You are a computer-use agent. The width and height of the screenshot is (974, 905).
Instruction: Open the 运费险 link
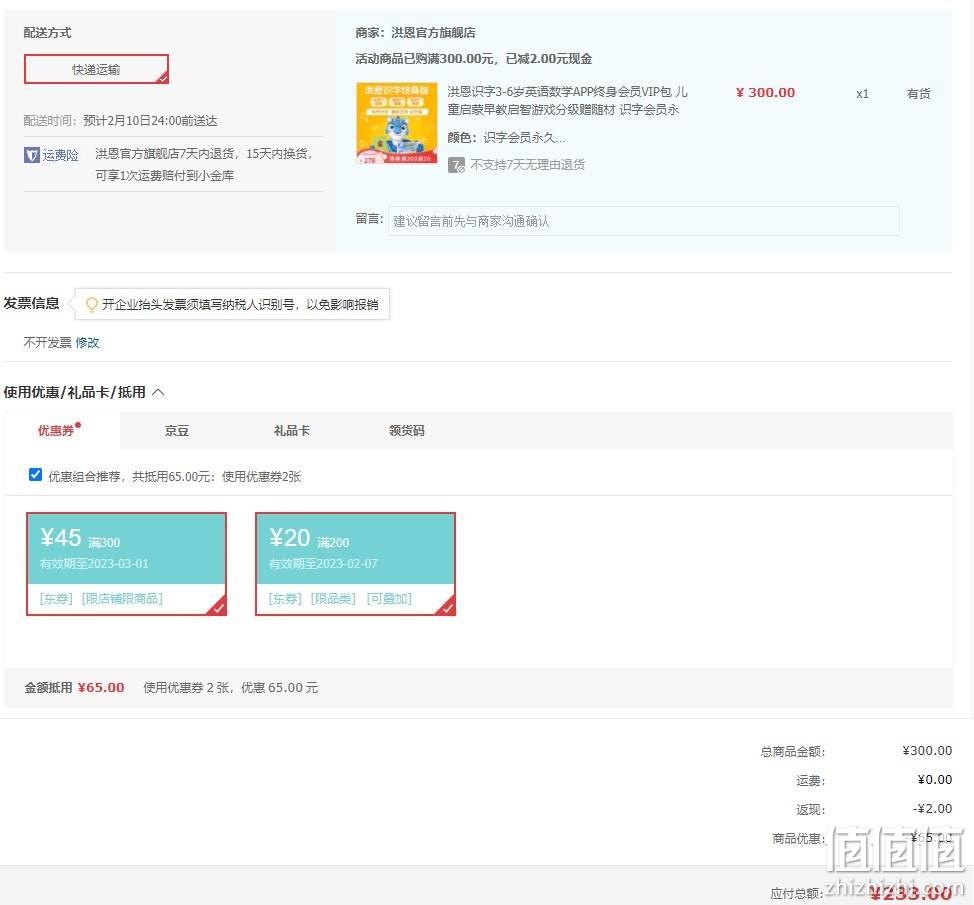click(60, 155)
